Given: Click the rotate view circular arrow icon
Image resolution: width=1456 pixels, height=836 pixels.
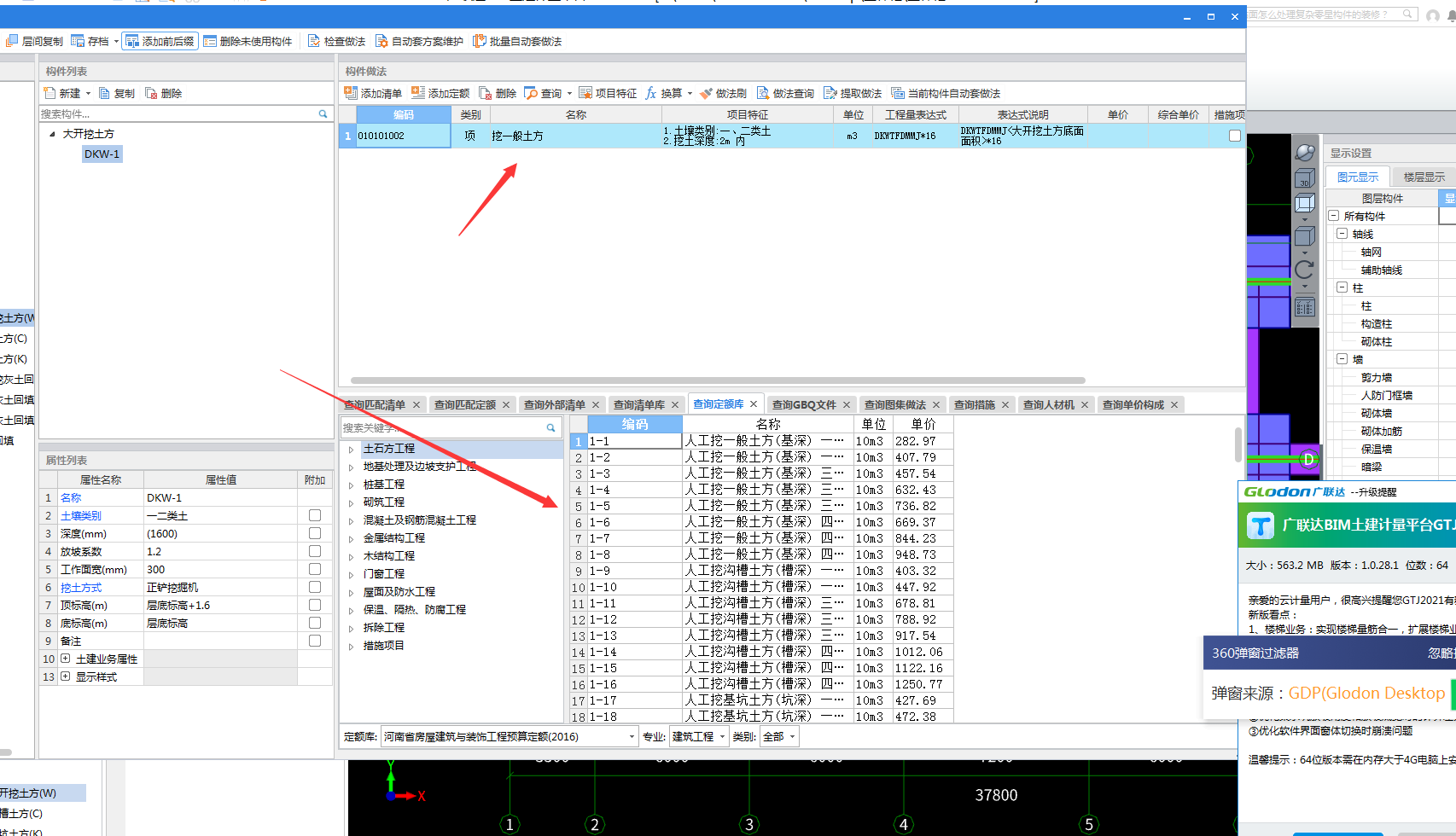Looking at the screenshot, I should point(1305,270).
